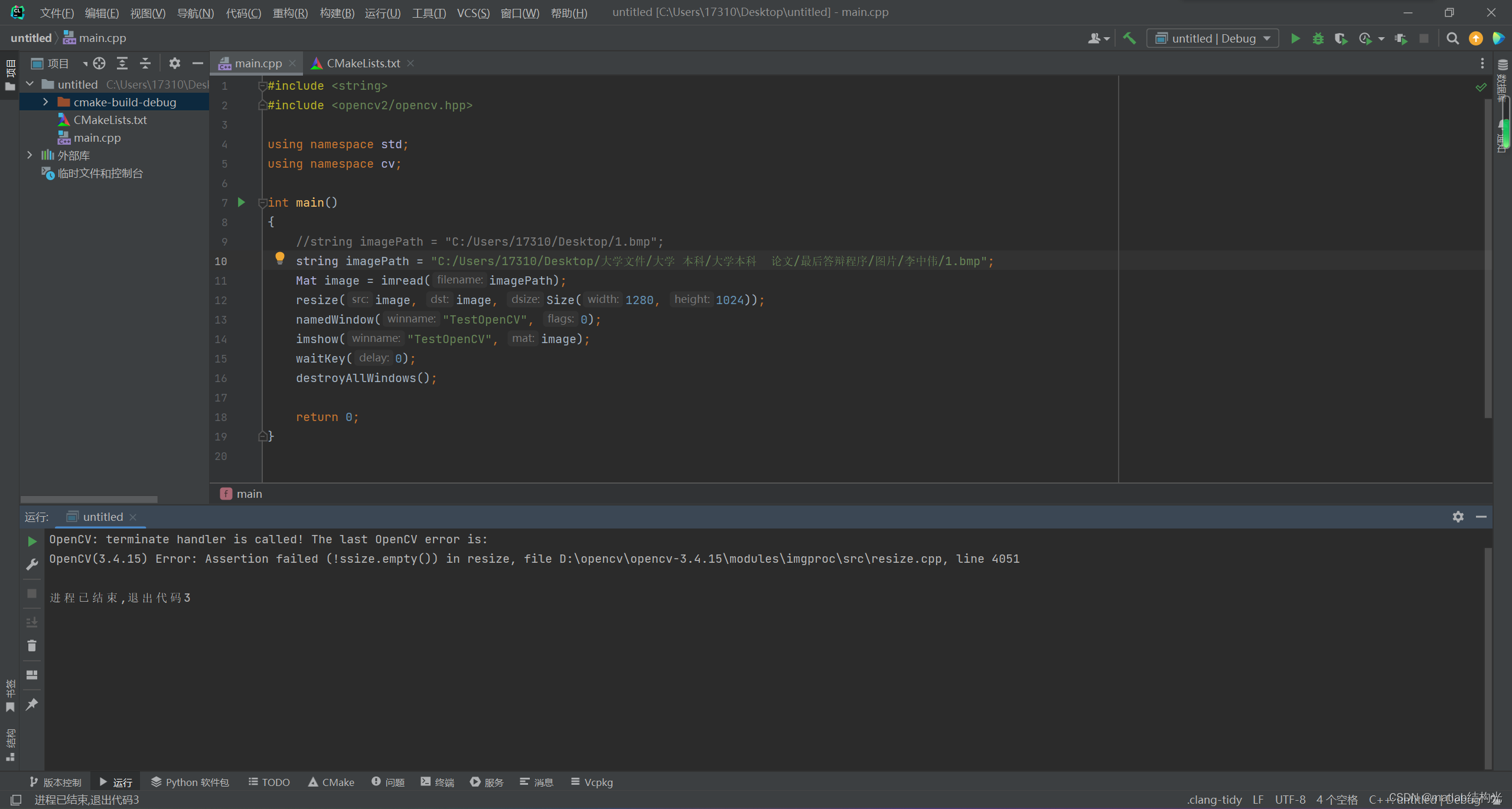The width and height of the screenshot is (1512, 809).
Task: Click the locate file target icon
Action: [99, 63]
